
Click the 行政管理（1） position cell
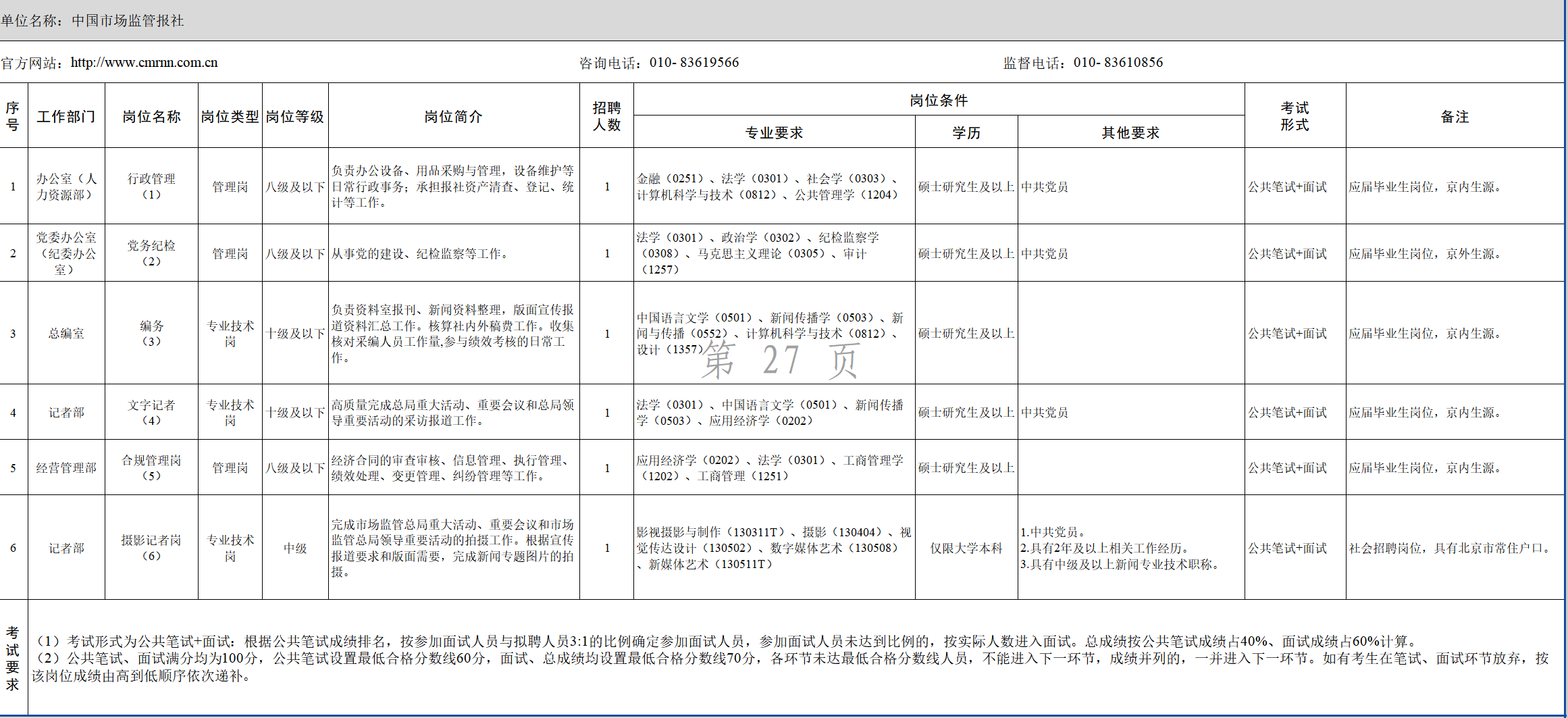(x=151, y=186)
